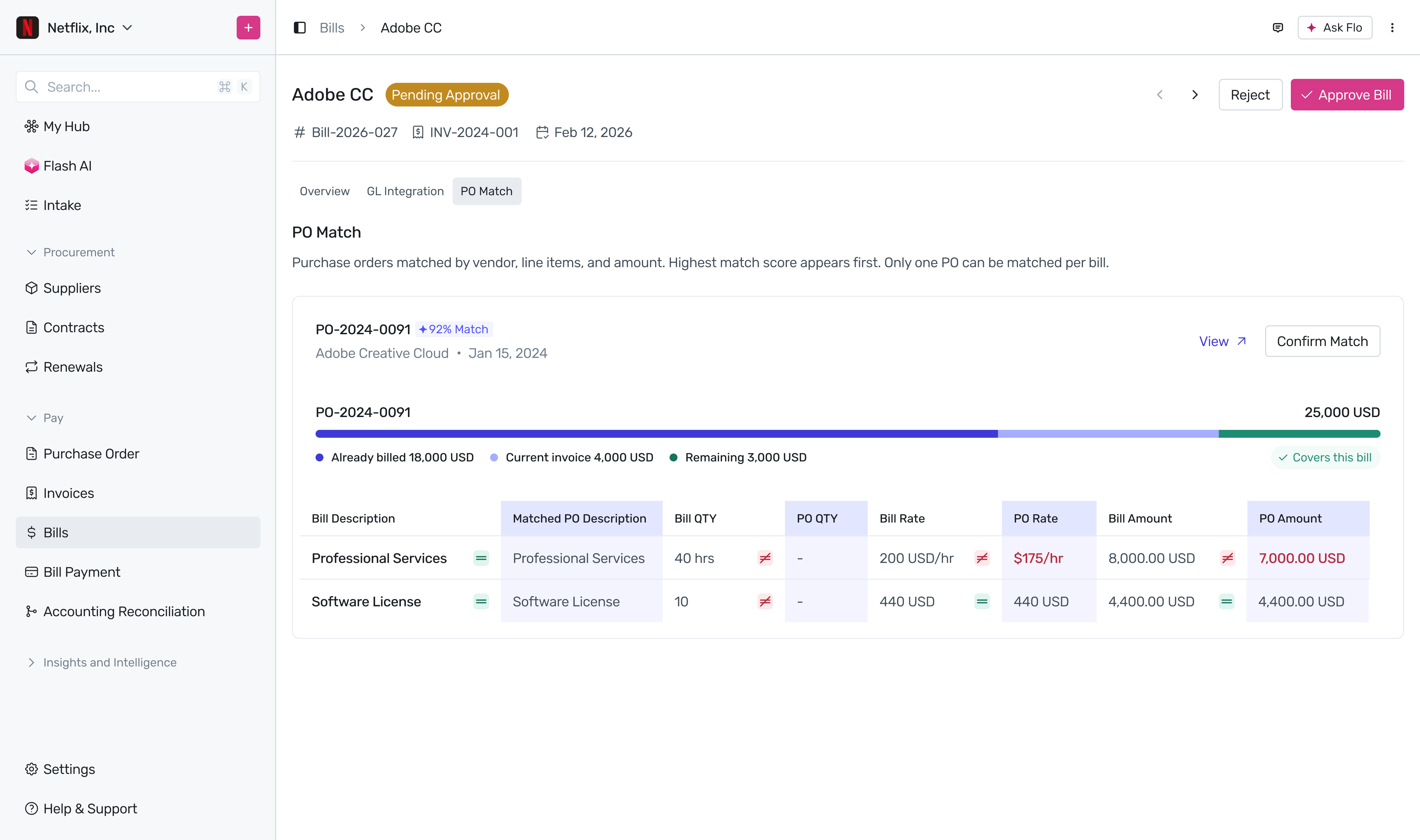Collapse the Procurement section
The image size is (1420, 840).
pos(70,252)
